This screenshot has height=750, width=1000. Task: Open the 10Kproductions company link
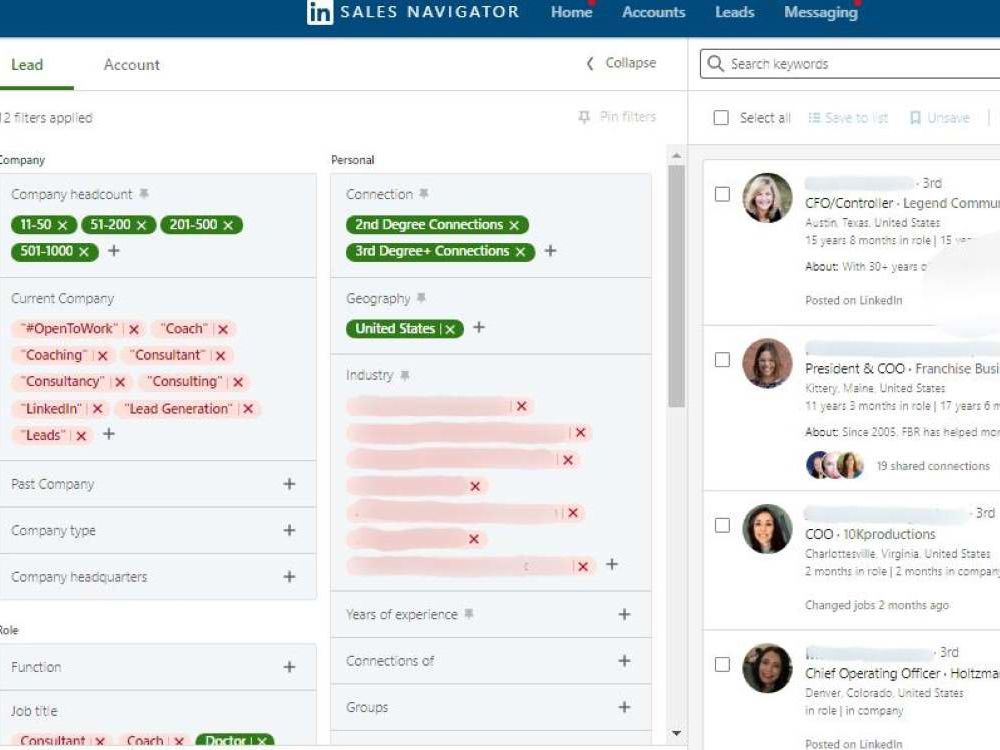pyautogui.click(x=889, y=534)
